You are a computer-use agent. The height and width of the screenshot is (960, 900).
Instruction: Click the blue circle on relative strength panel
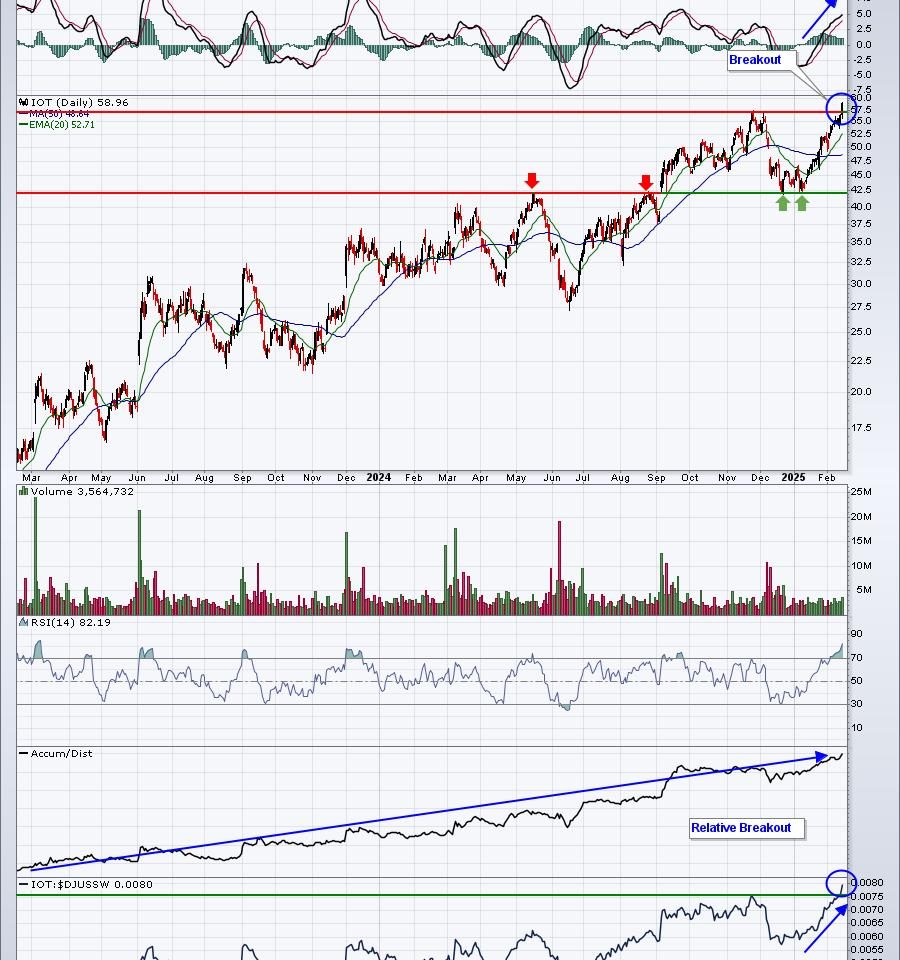point(841,882)
